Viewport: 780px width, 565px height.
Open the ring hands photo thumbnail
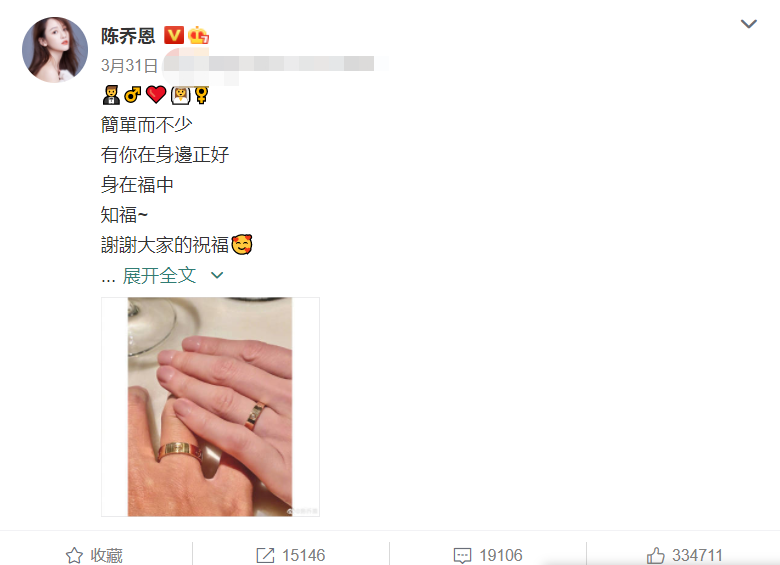210,407
